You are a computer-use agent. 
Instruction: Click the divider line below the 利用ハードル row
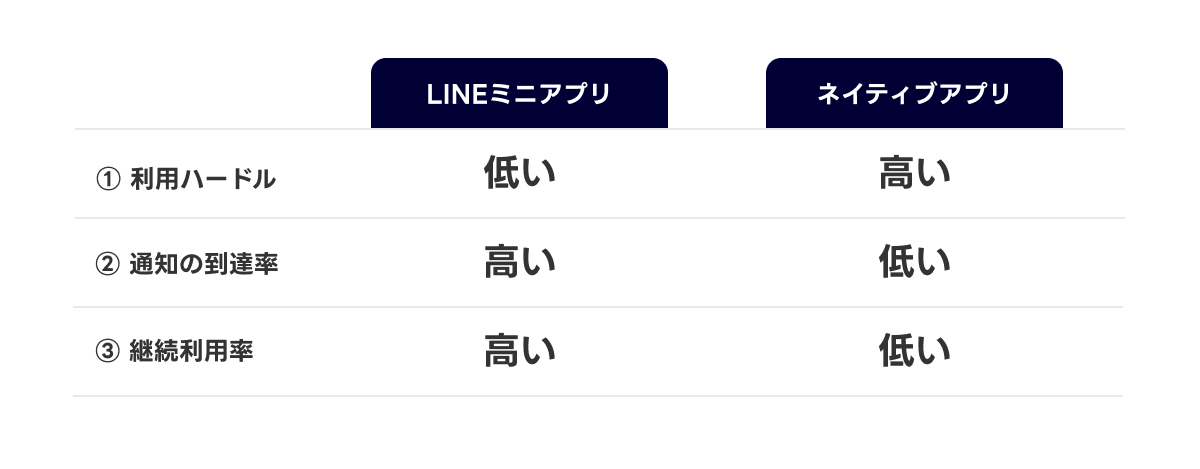click(598, 218)
